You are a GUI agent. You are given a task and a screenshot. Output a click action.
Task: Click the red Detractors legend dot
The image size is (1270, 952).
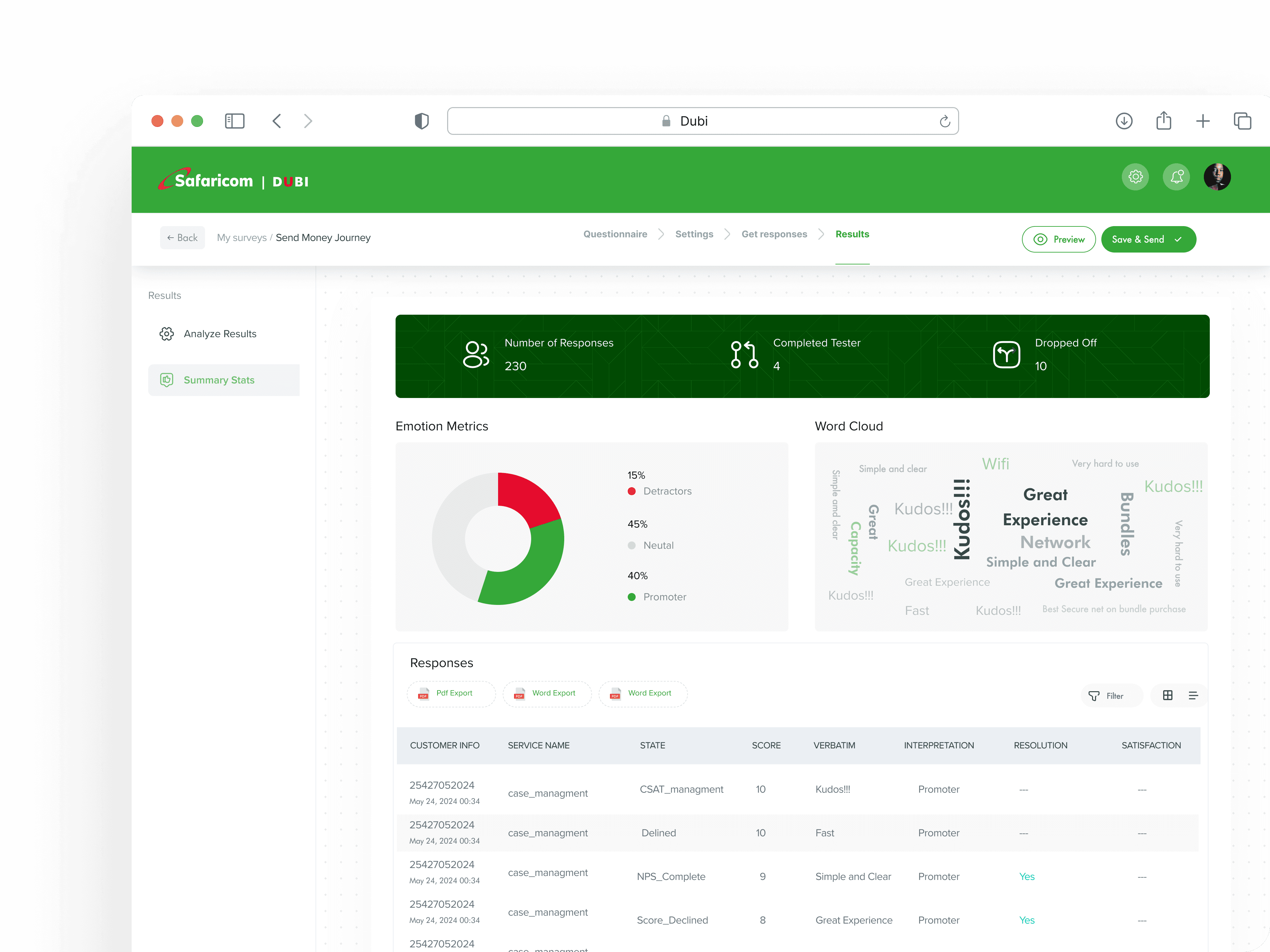(632, 491)
